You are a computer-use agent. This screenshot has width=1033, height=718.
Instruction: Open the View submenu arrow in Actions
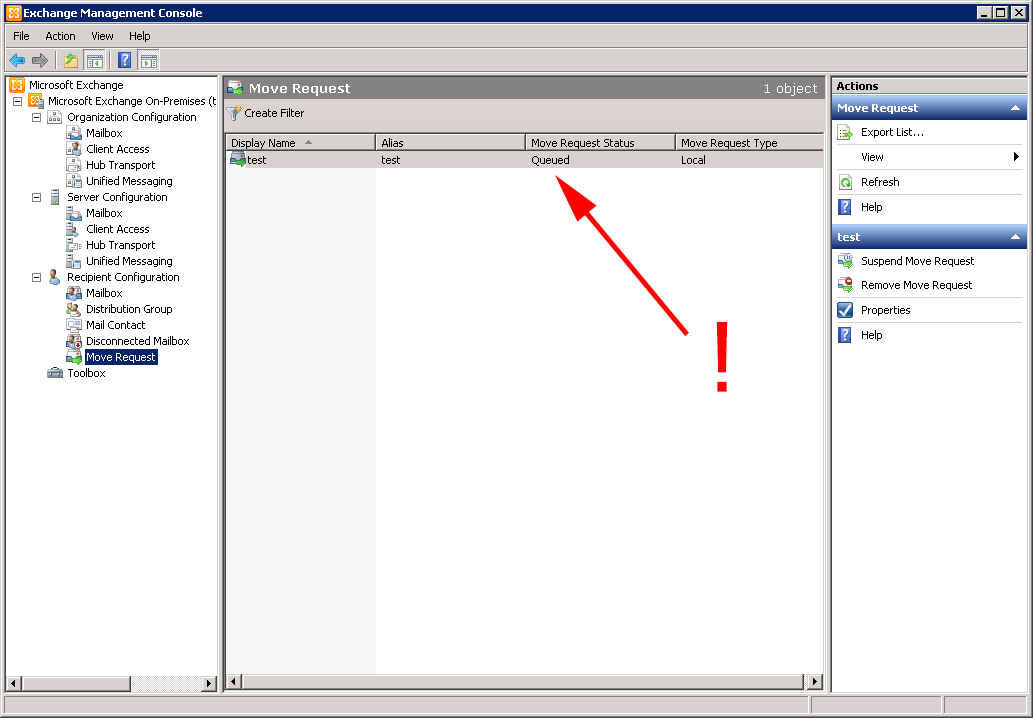pos(1016,157)
